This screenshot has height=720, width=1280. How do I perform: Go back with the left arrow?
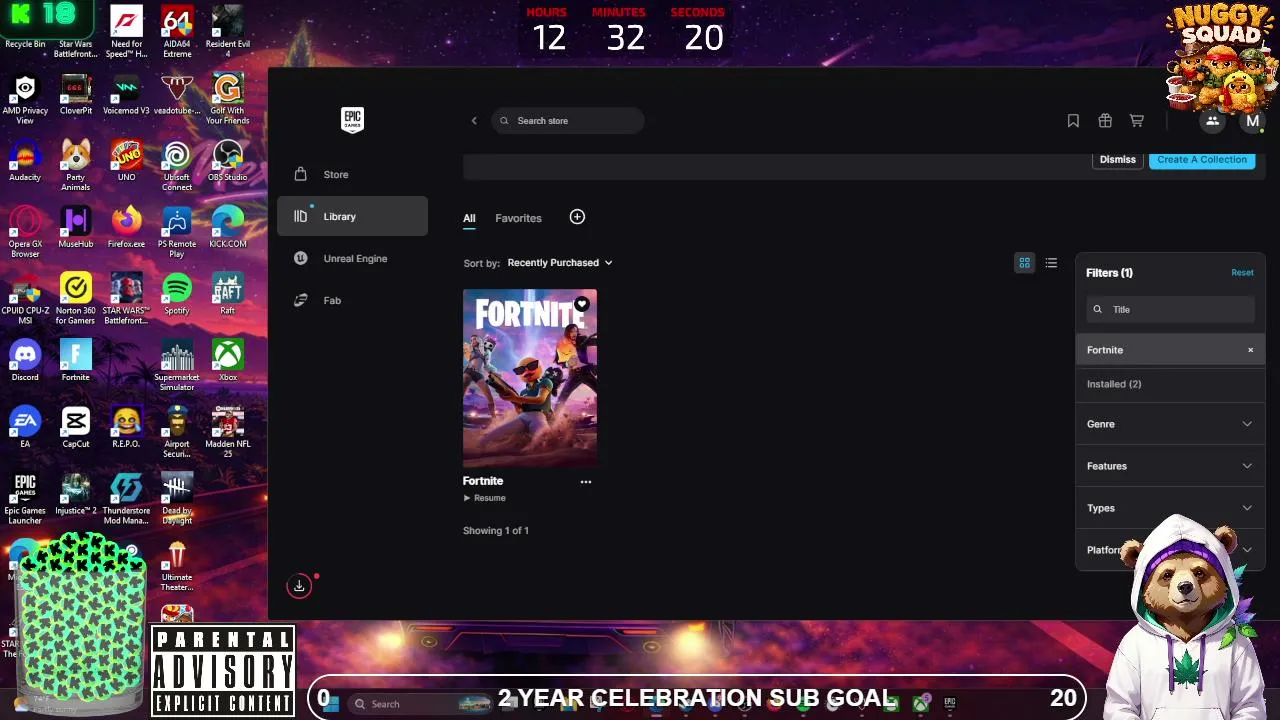pyautogui.click(x=474, y=121)
